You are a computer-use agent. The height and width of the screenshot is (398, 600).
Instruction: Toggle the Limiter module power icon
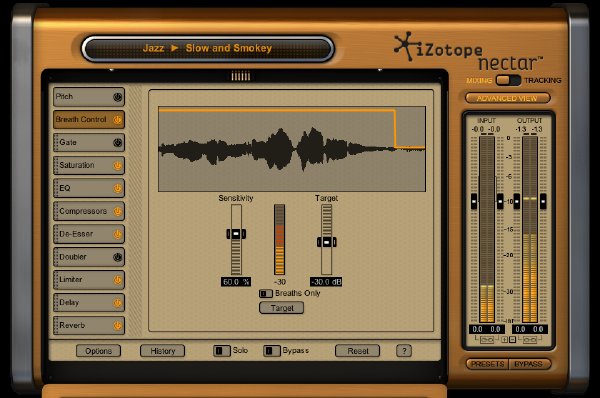(117, 280)
